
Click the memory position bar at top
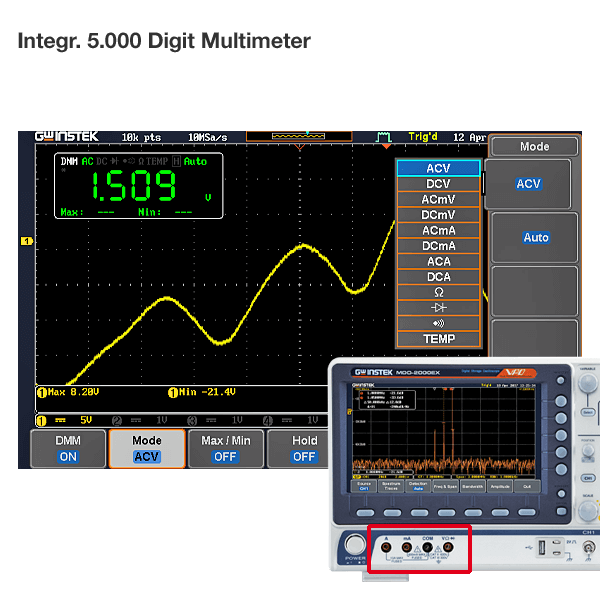tap(297, 136)
